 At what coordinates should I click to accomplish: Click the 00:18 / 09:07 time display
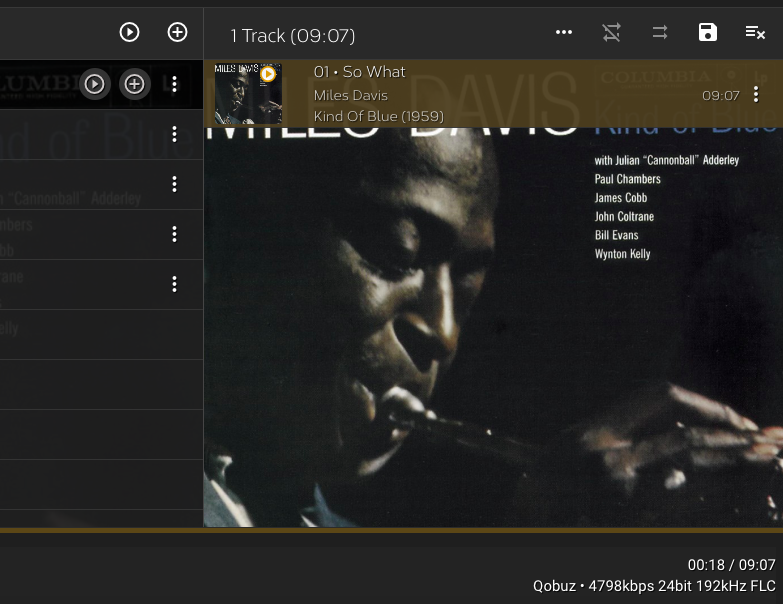(x=731, y=565)
